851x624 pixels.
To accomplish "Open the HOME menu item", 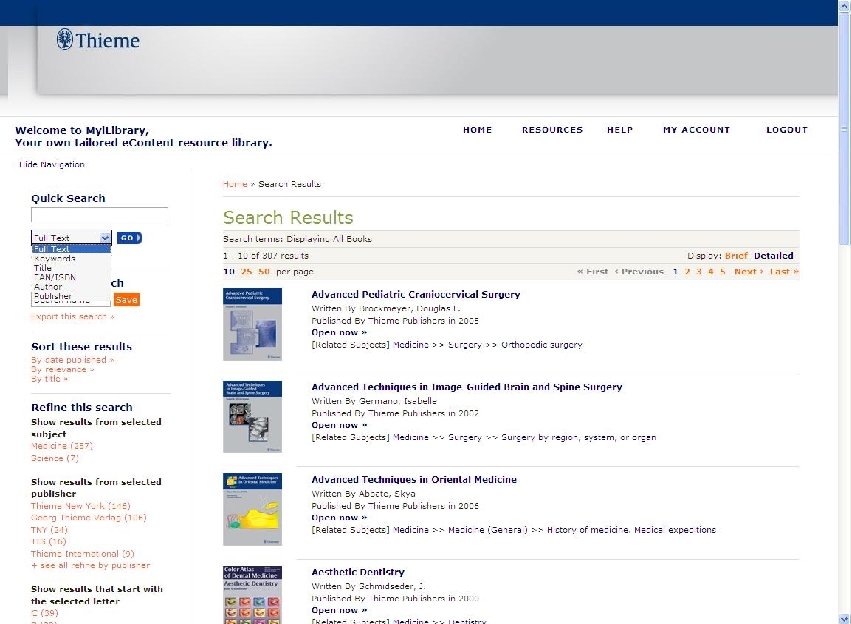I will [478, 130].
